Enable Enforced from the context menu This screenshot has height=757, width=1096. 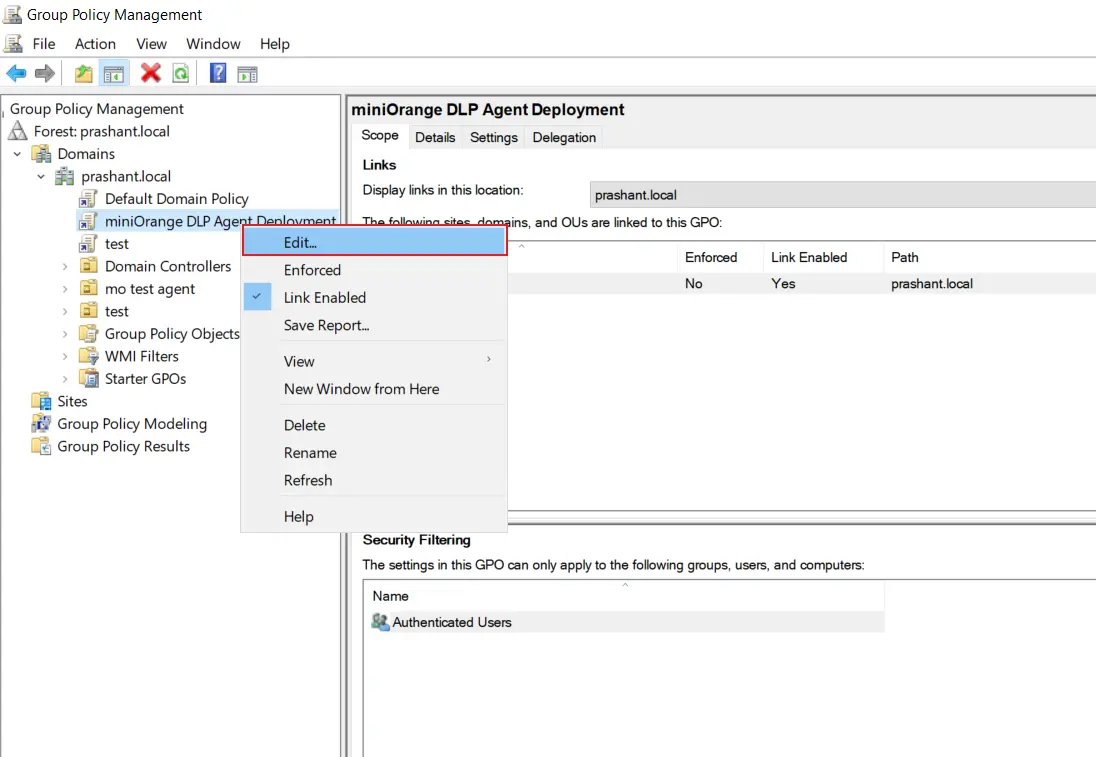coord(312,270)
